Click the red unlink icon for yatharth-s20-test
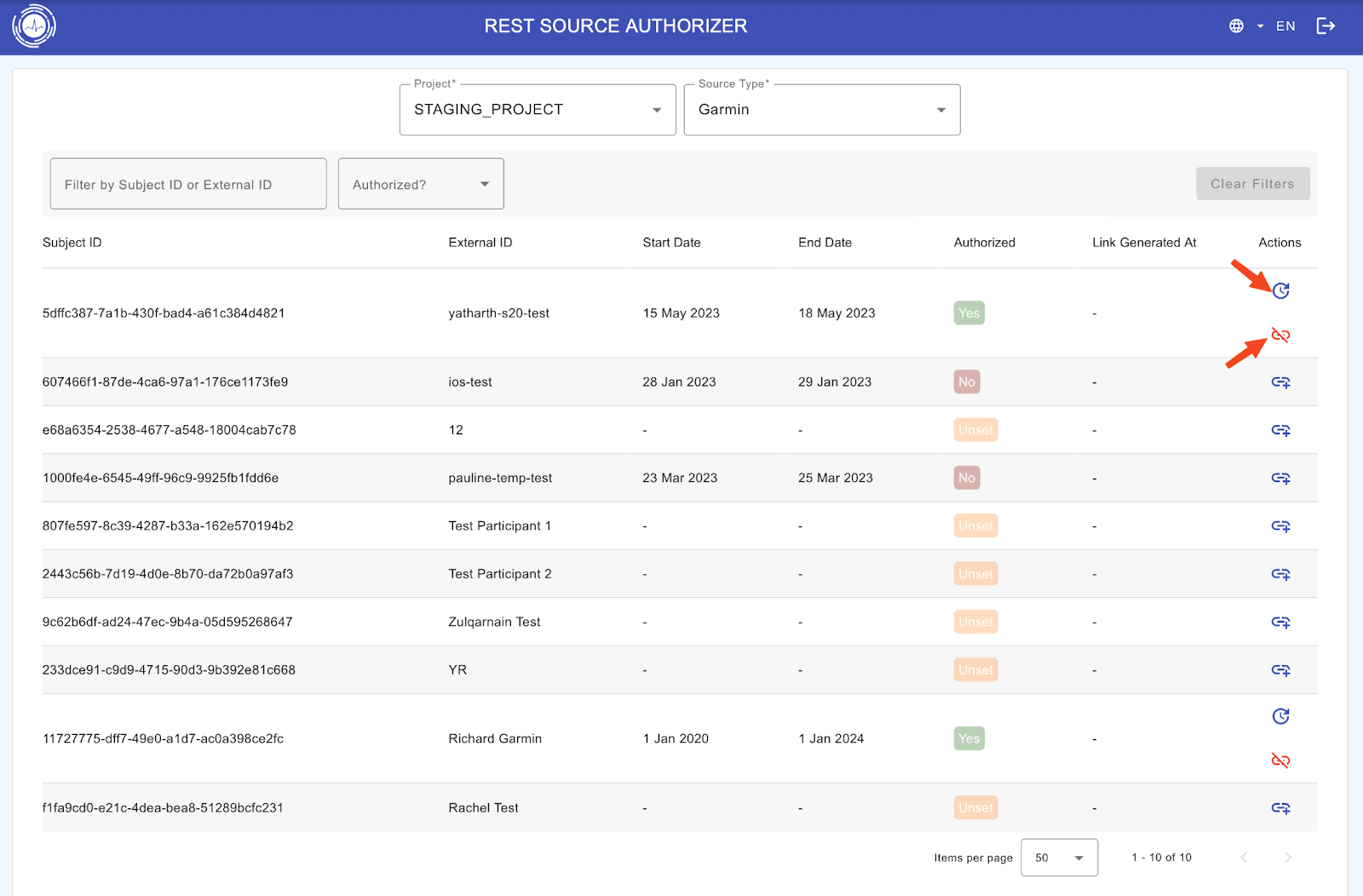 (x=1280, y=336)
